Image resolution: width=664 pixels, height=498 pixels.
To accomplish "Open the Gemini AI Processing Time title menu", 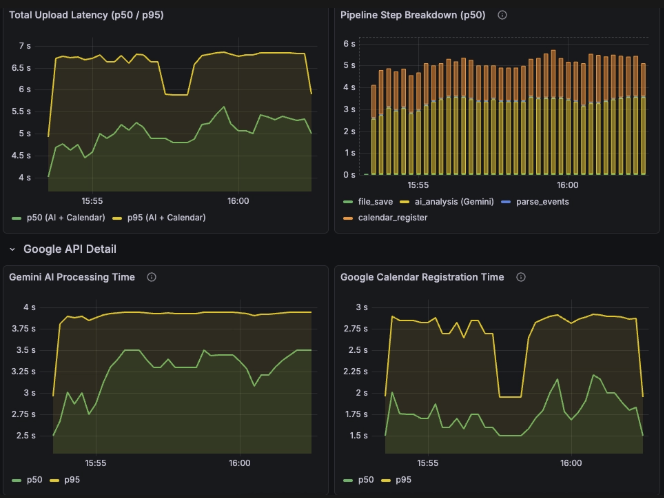I will (x=71, y=277).
